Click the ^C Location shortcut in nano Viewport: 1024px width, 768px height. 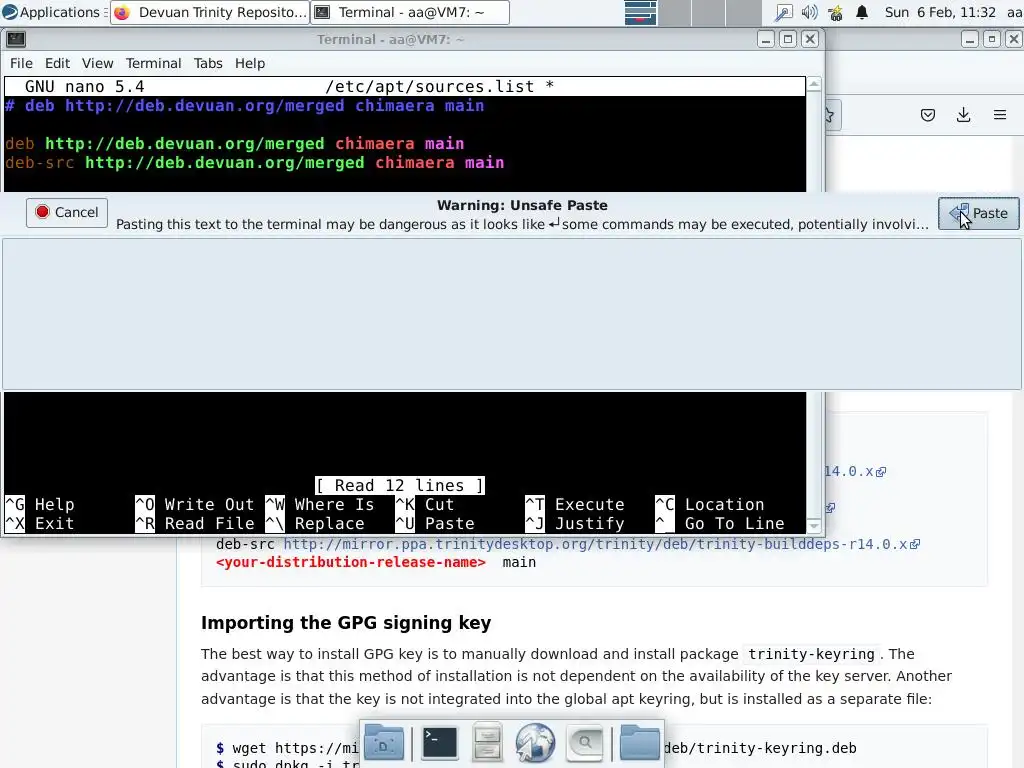coord(710,504)
